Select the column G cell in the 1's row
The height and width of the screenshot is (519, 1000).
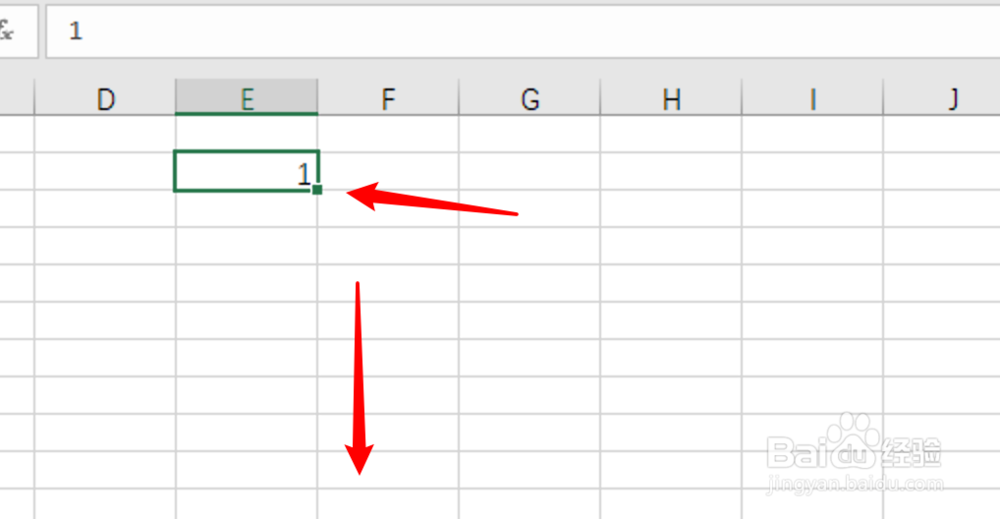530,171
